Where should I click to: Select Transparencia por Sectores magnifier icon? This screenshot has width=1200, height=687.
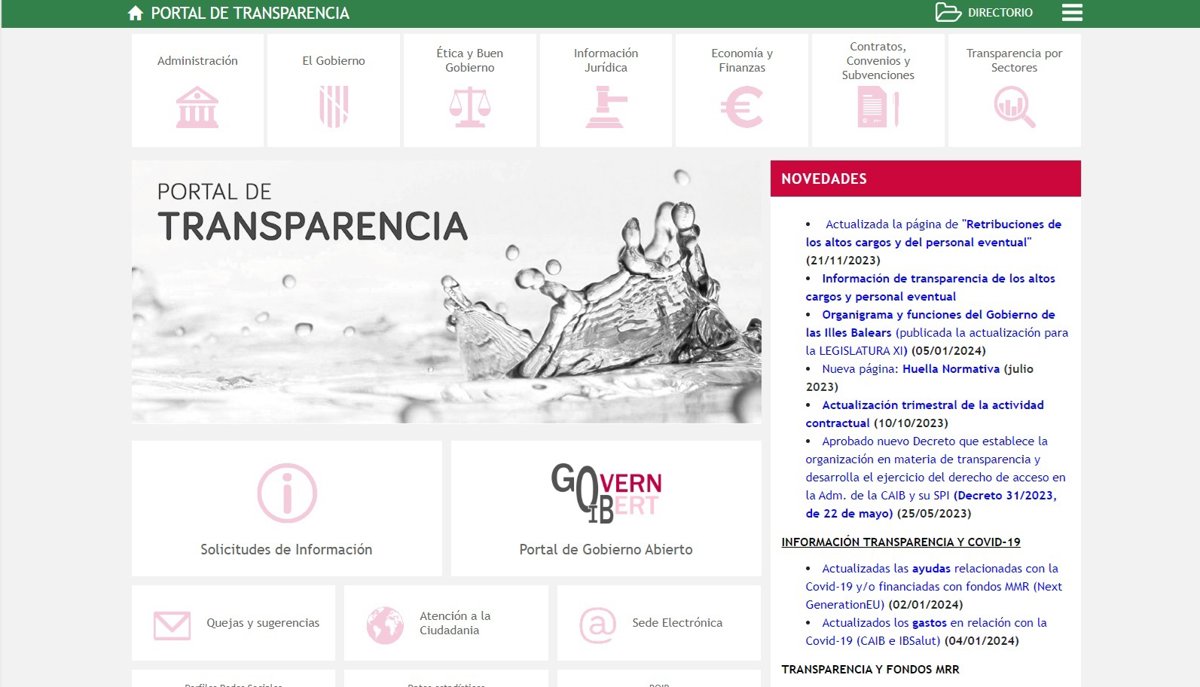pyautogui.click(x=1014, y=107)
